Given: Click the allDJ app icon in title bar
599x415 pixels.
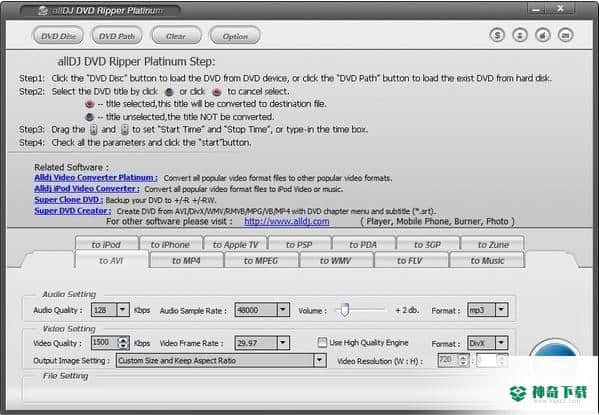Looking at the screenshot, I should point(43,10).
